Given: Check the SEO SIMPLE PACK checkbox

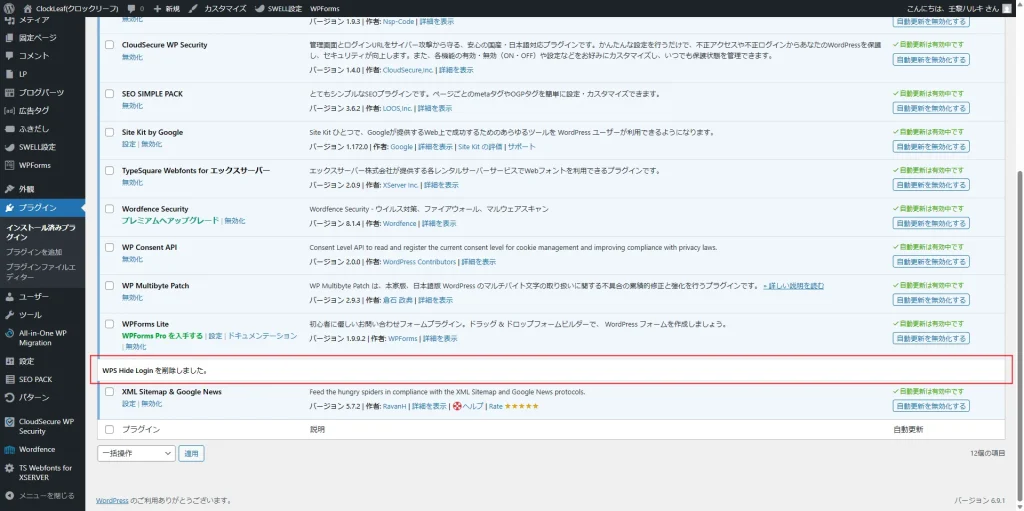Looking at the screenshot, I should (x=109, y=94).
